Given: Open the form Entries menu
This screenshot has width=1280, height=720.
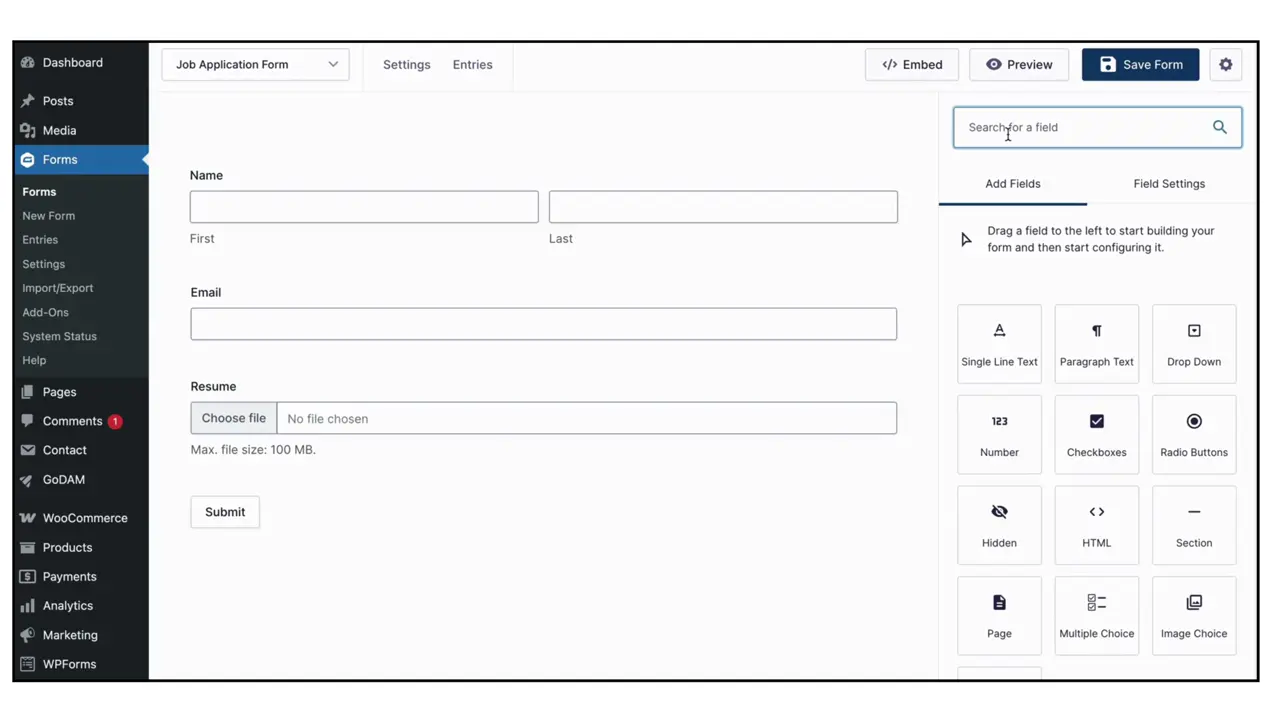Looking at the screenshot, I should click(x=472, y=65).
